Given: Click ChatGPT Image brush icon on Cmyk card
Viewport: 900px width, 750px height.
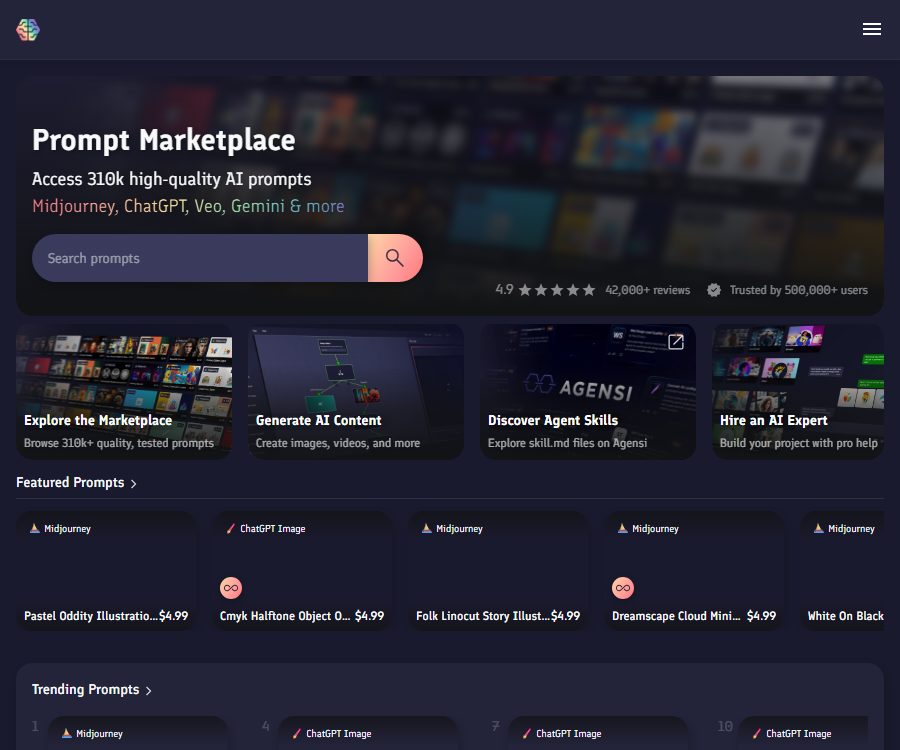Looking at the screenshot, I should click(x=231, y=528).
